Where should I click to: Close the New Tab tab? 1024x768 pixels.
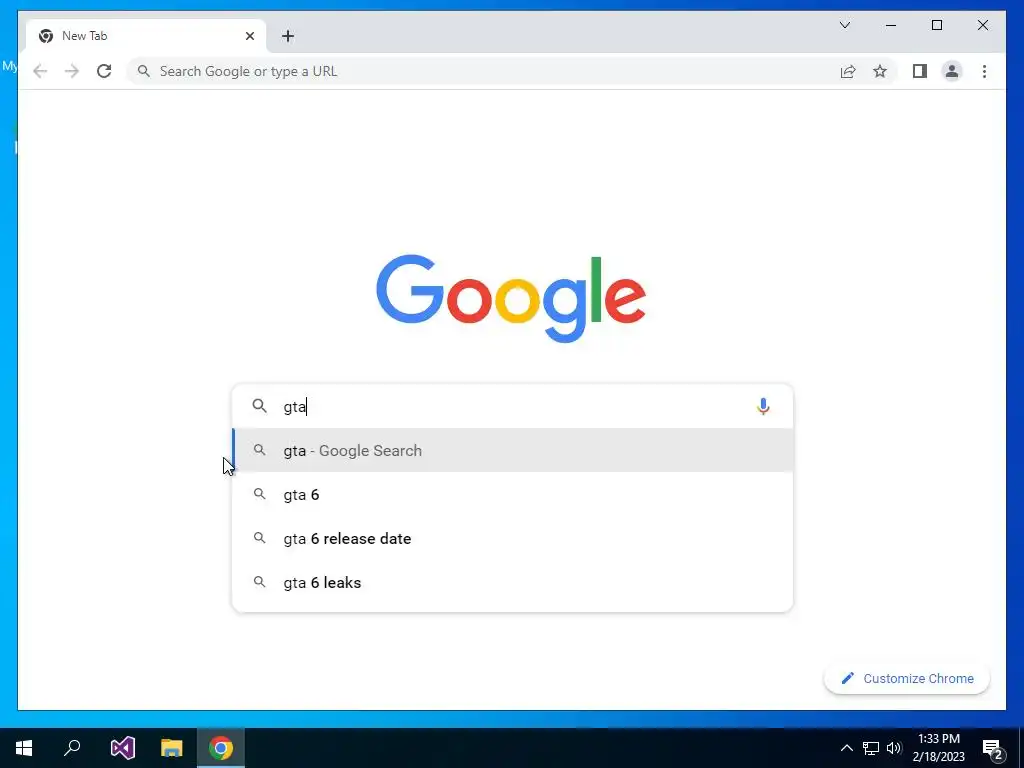(x=249, y=36)
